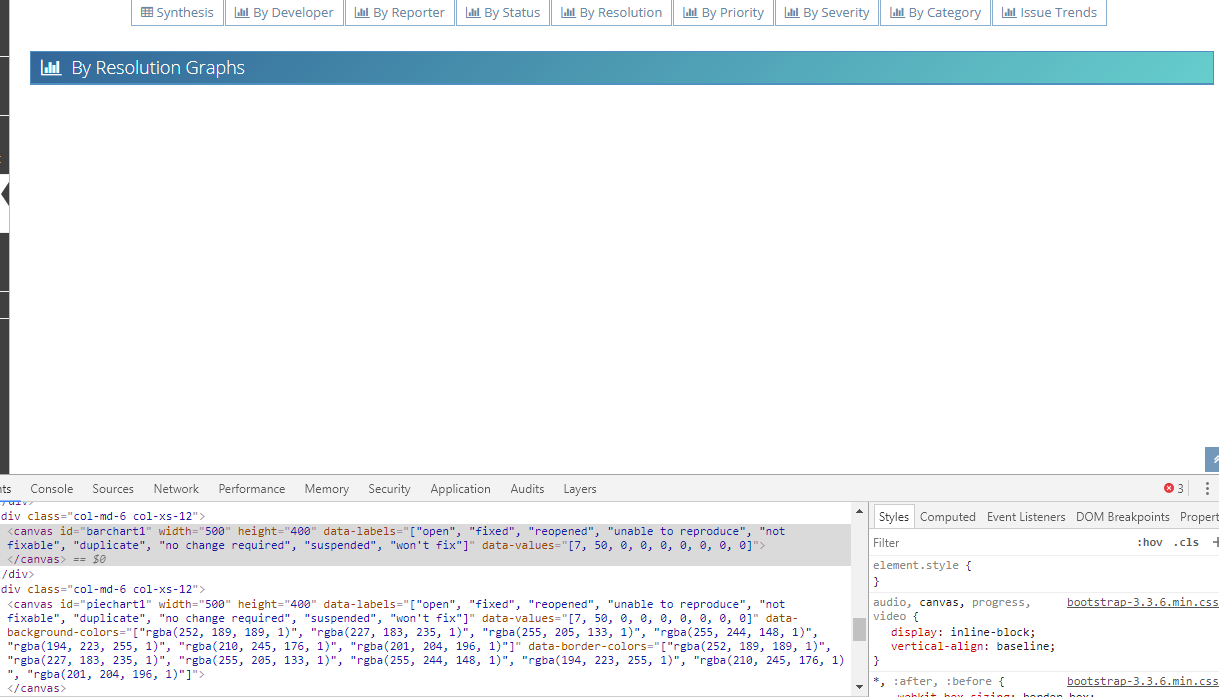Switch to the Network tab
The image size is (1219, 697).
pos(176,489)
